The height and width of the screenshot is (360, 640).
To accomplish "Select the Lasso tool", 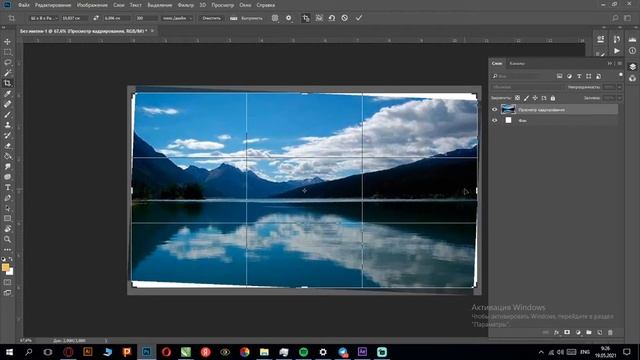I will pyautogui.click(x=7, y=62).
